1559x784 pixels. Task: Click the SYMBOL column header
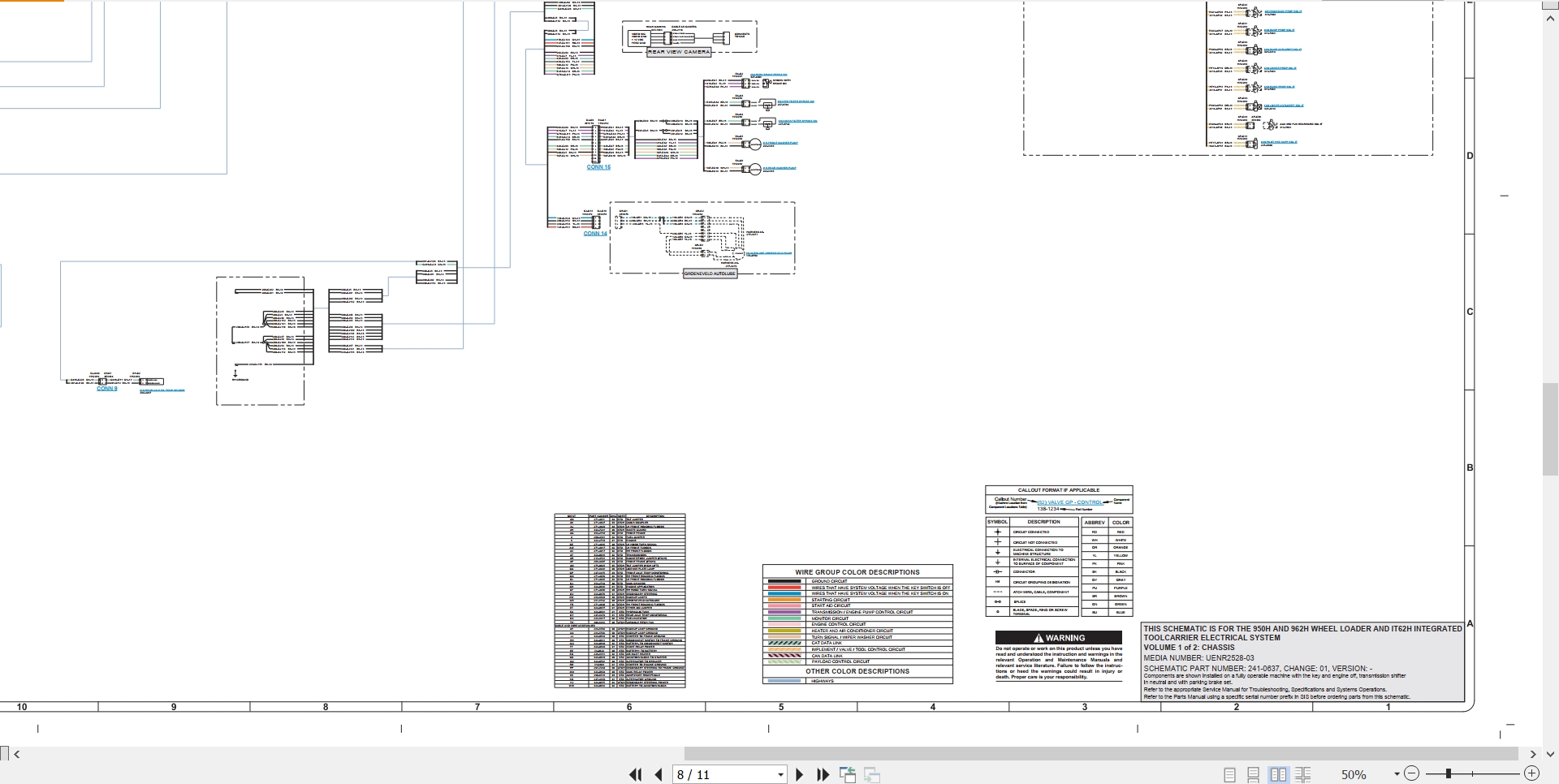click(997, 522)
